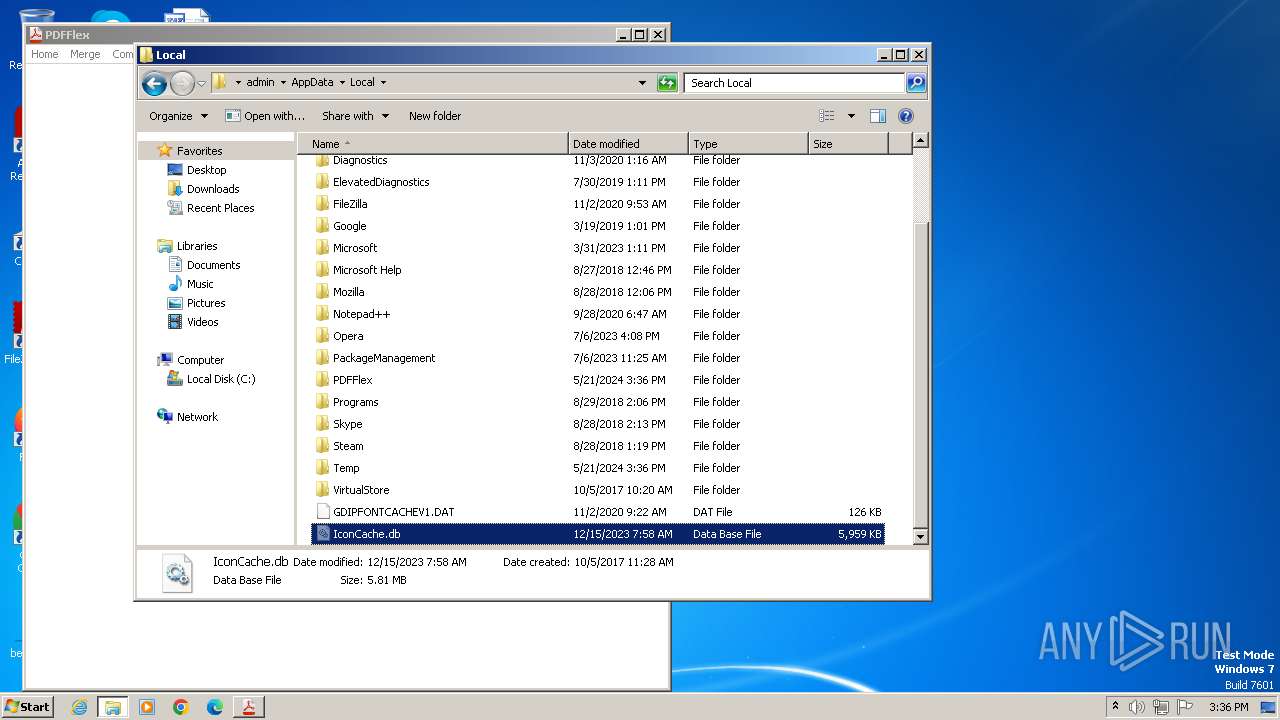Select the Google folder icon
Viewport: 1280px width, 720px height.
[x=323, y=226]
